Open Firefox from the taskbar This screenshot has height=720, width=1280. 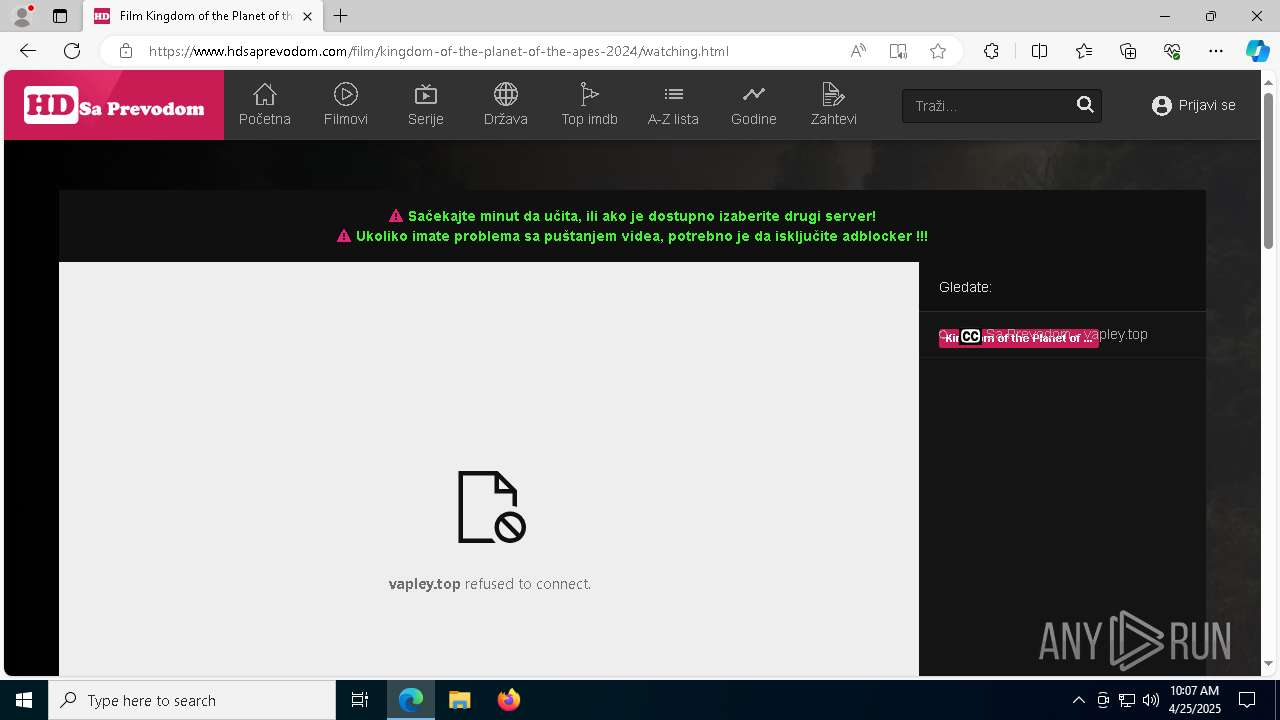click(x=508, y=700)
